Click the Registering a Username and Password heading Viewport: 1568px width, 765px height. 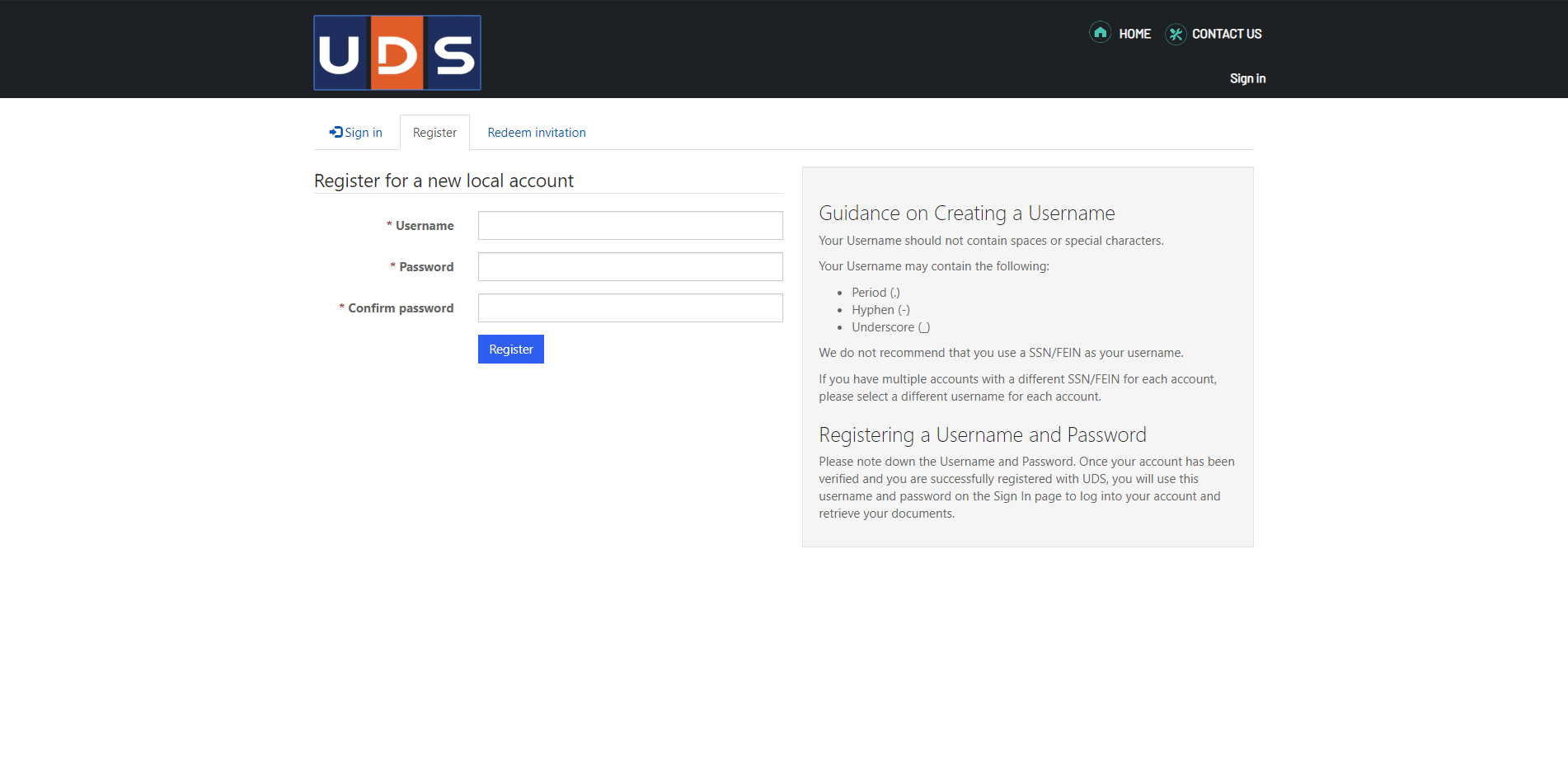[982, 434]
